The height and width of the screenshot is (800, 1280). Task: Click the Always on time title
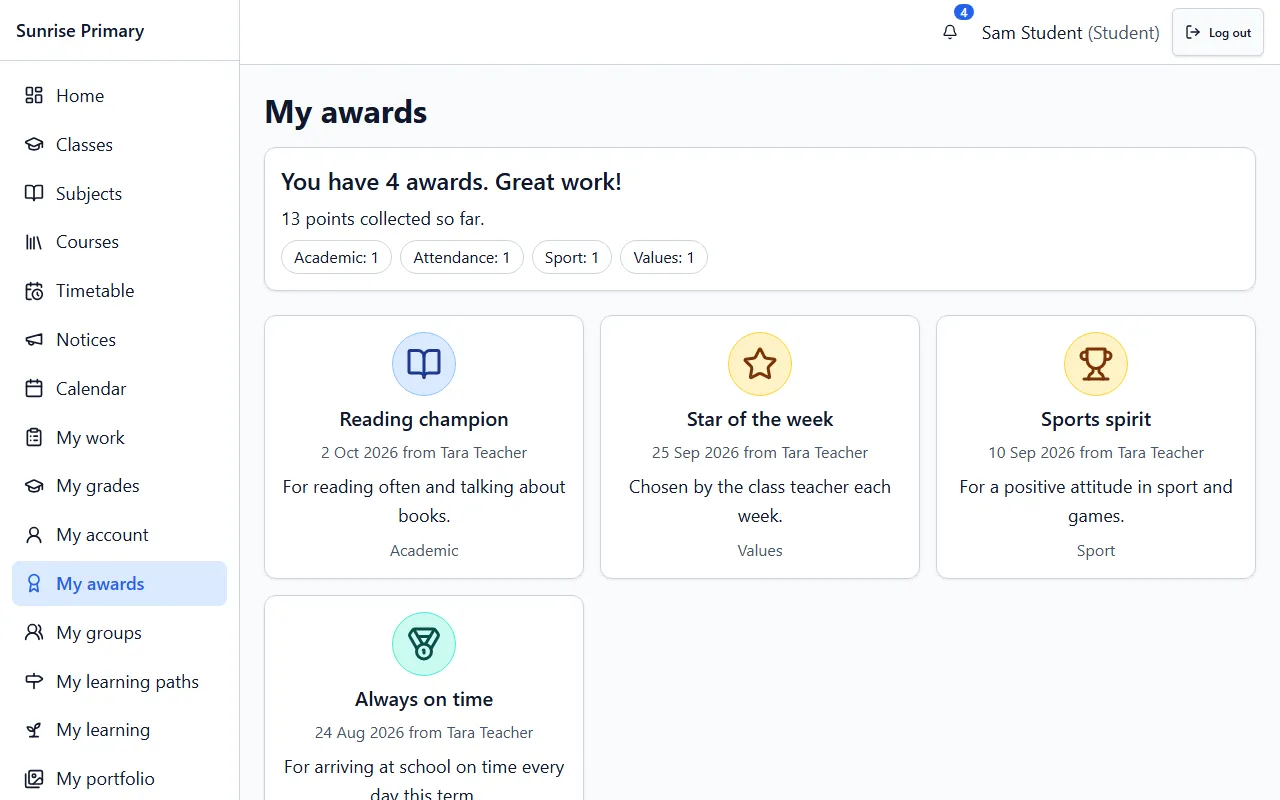point(424,699)
